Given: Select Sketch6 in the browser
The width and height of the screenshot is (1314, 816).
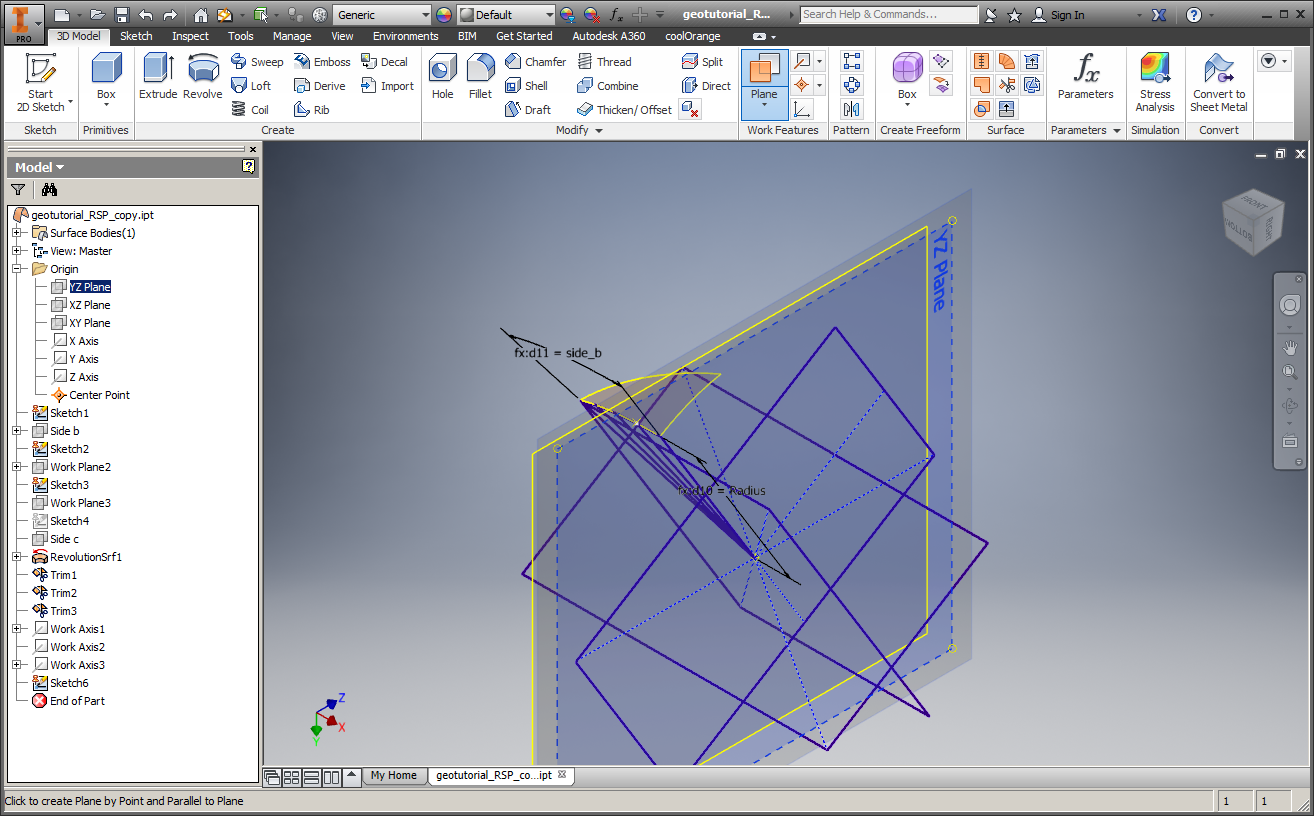Looking at the screenshot, I should coord(69,683).
